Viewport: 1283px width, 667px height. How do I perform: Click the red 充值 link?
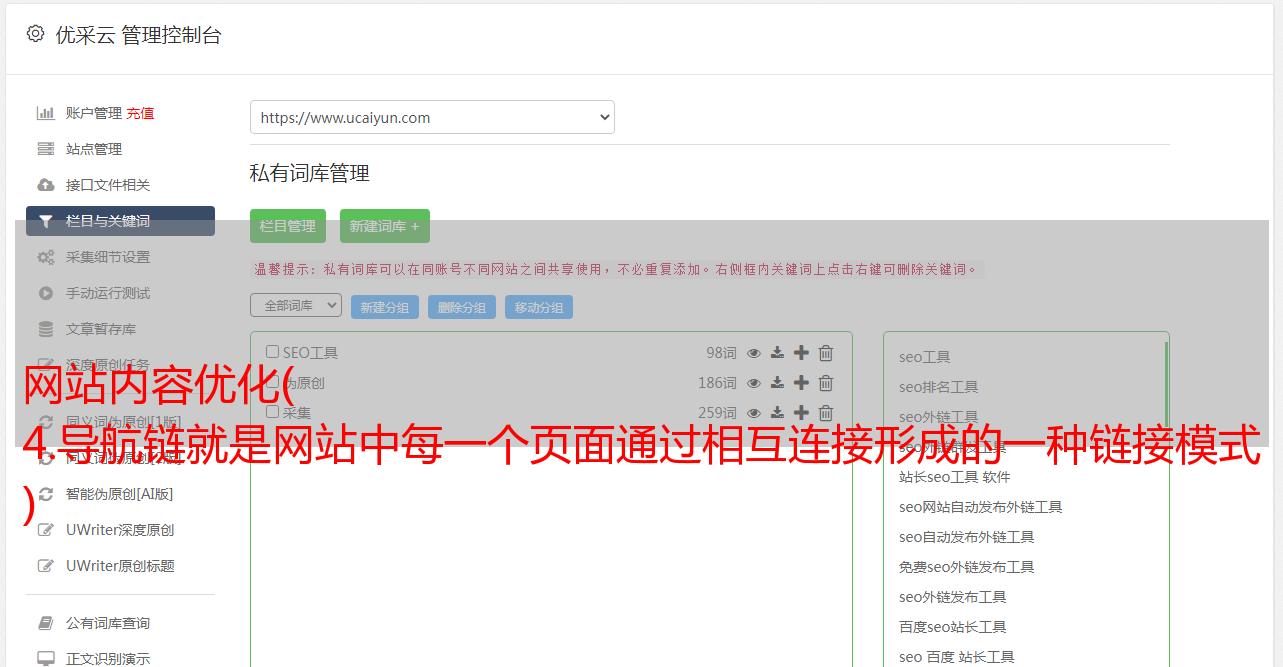(140, 113)
